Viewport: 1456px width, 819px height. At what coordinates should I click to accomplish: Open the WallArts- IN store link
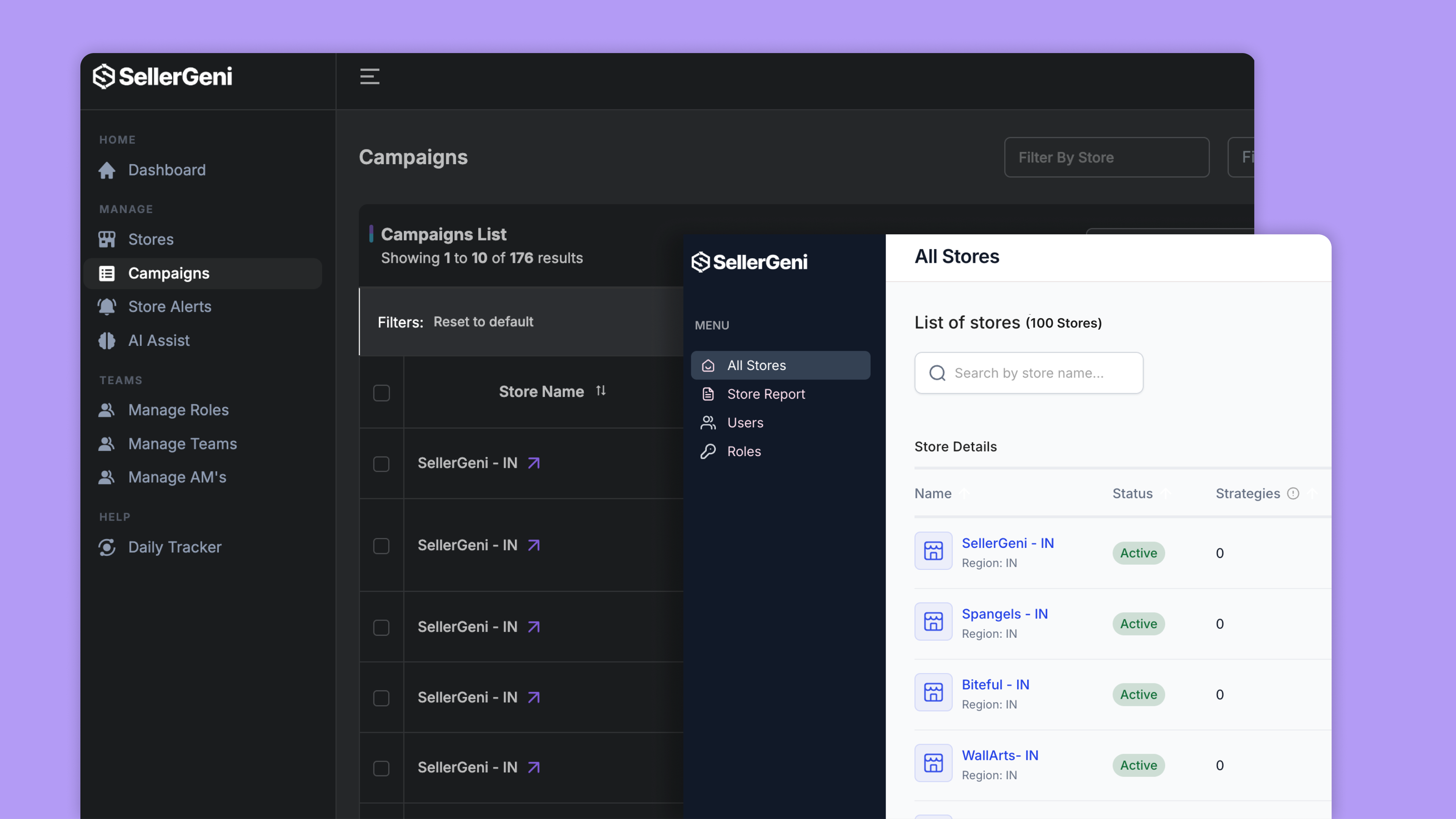point(1000,755)
